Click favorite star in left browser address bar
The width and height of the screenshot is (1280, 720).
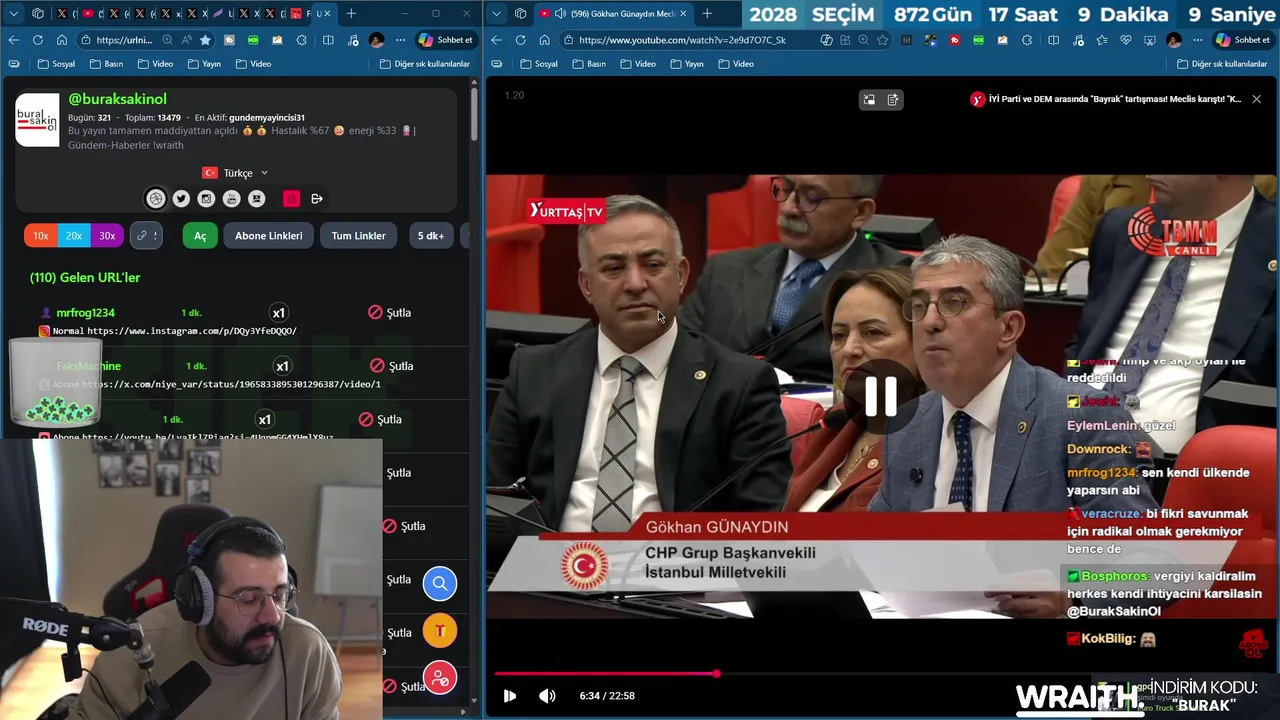205,40
